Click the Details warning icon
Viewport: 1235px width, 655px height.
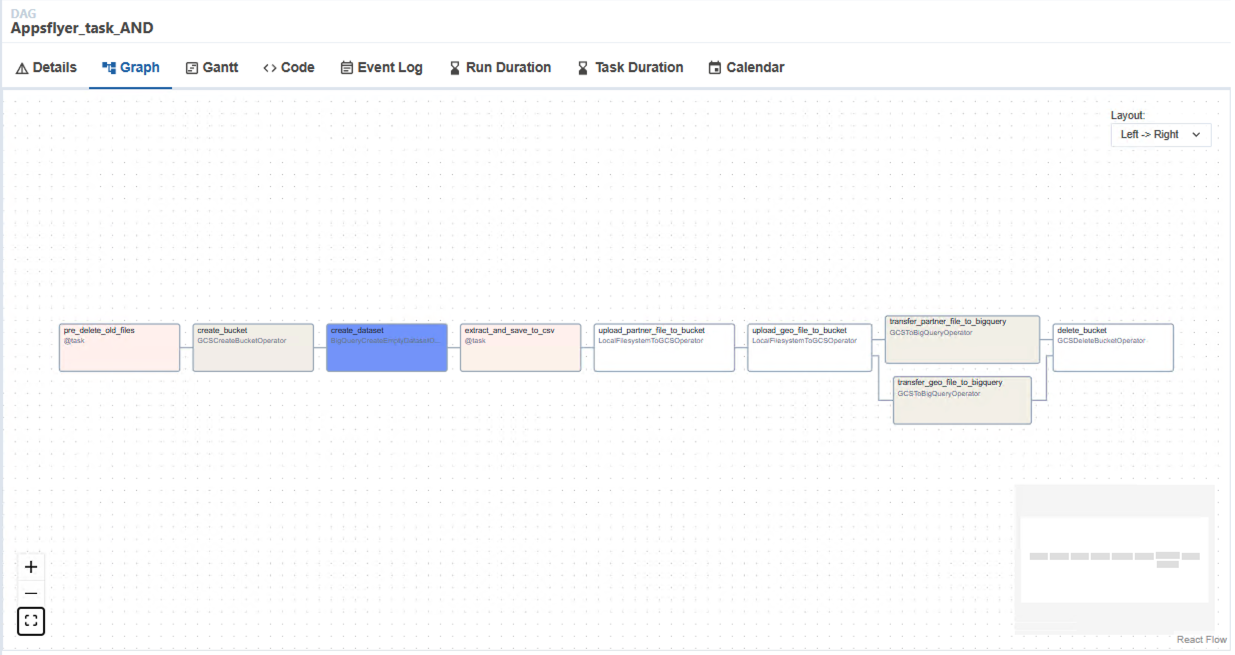(x=22, y=67)
